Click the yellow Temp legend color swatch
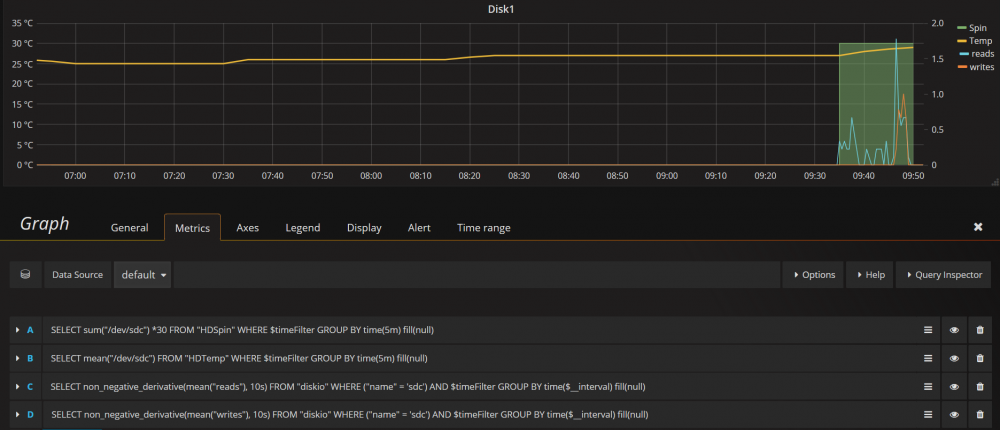The image size is (1000, 430). click(x=962, y=41)
